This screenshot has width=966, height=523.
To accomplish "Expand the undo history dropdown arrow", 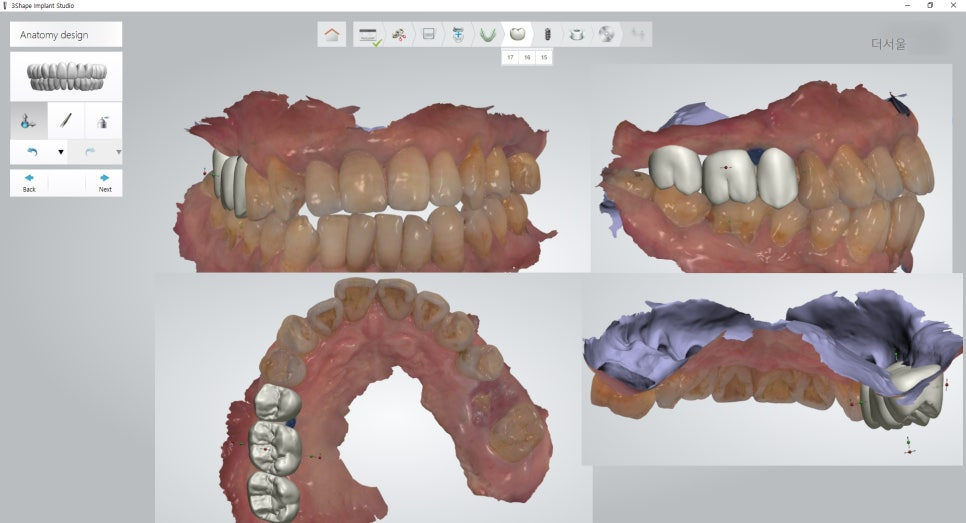I will point(60,153).
